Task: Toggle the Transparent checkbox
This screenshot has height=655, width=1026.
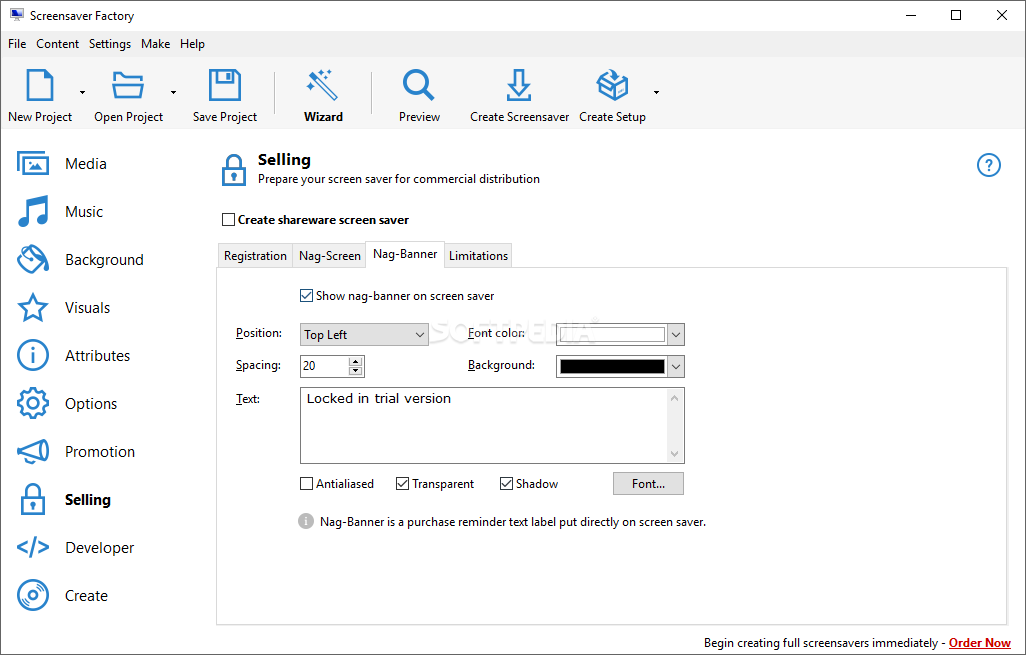Action: 402,484
